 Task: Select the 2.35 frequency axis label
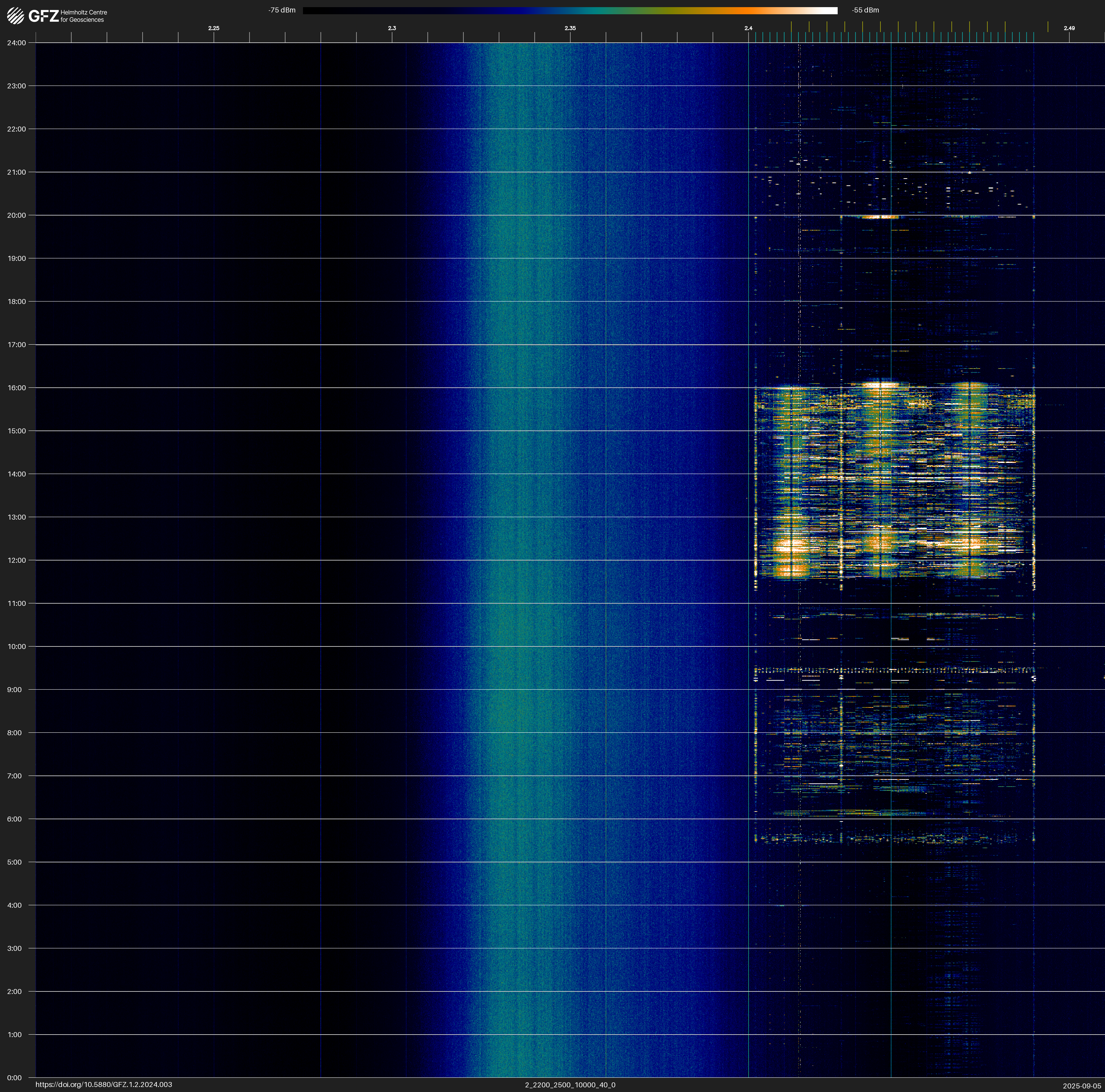point(570,28)
